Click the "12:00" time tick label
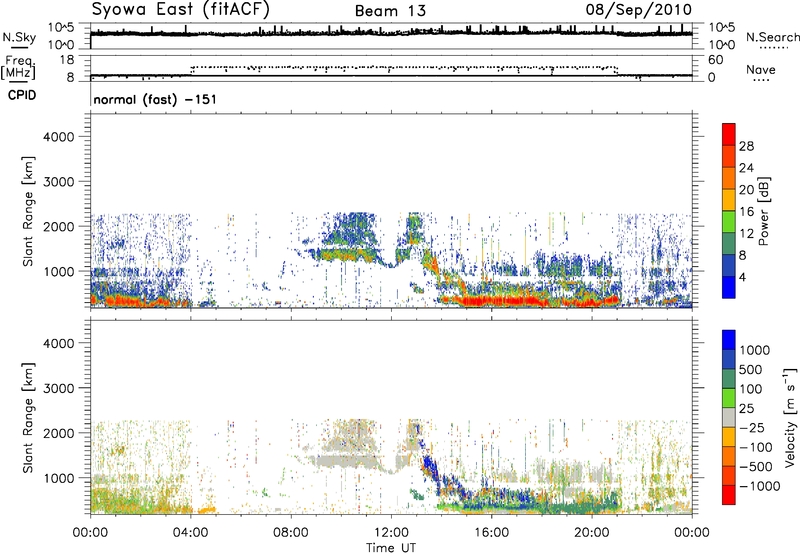This screenshot has width=800, height=554. click(391, 533)
